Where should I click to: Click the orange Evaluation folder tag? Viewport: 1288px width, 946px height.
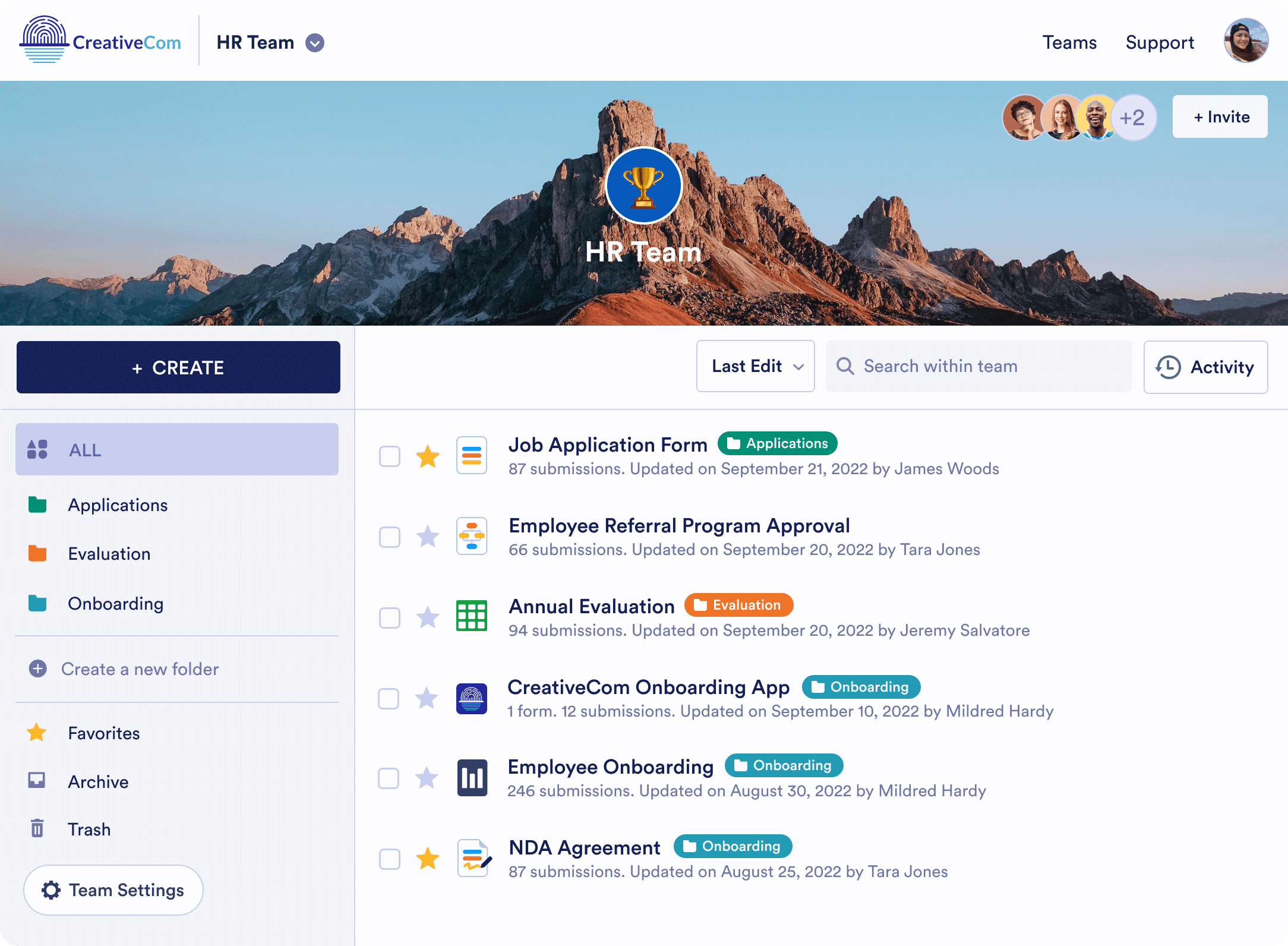coord(738,605)
